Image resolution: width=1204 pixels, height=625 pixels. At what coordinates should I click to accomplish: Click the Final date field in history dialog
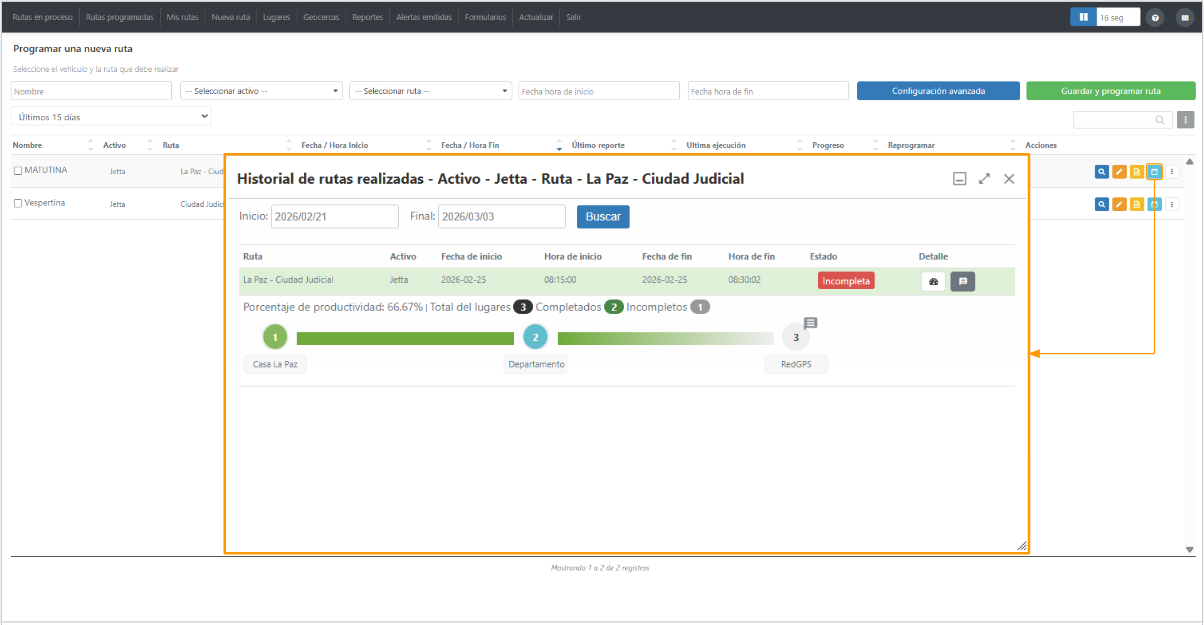tap(502, 216)
